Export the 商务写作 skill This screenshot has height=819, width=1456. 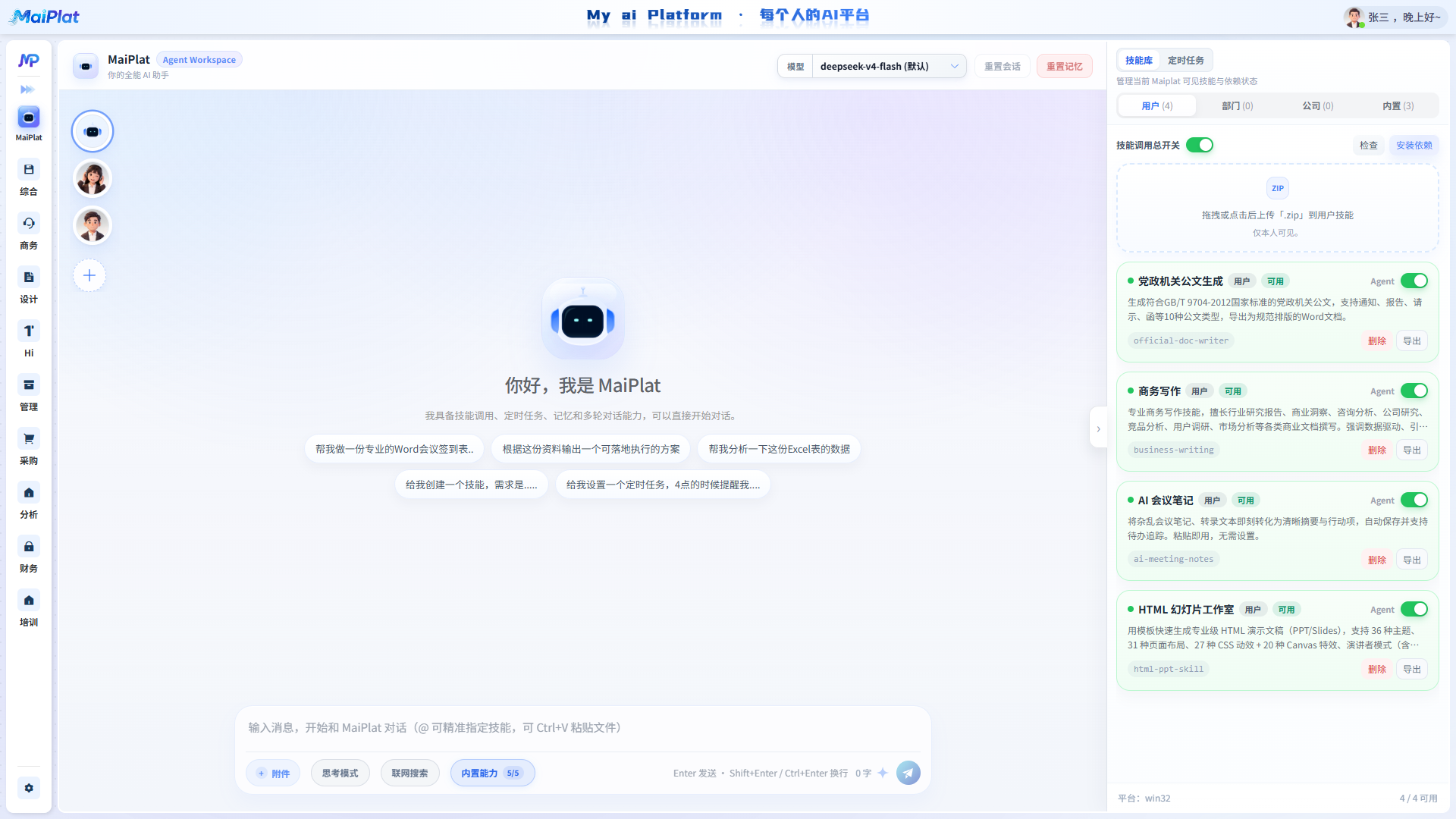pyautogui.click(x=1411, y=450)
